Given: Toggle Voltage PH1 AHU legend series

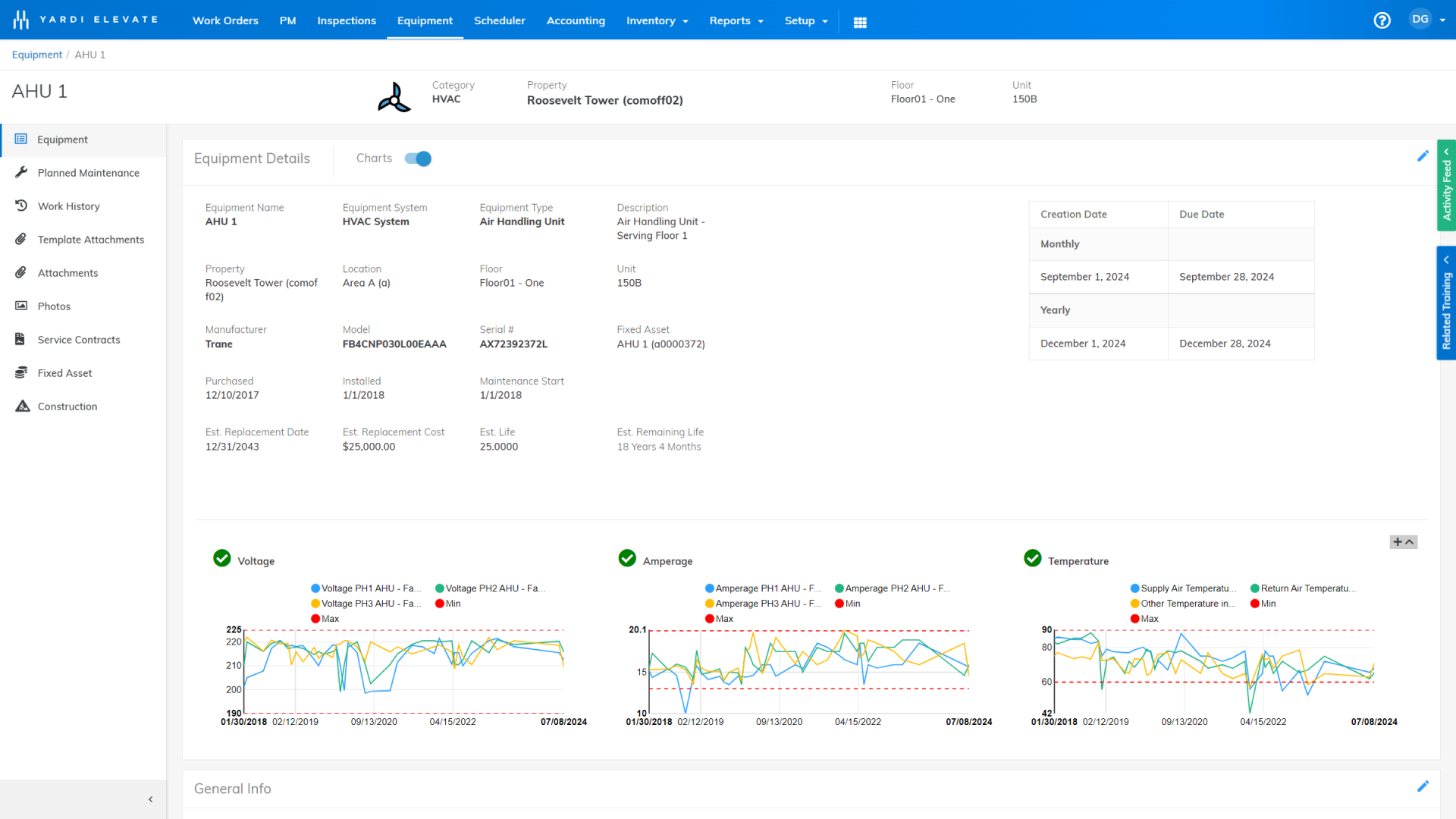Looking at the screenshot, I should click(366, 588).
